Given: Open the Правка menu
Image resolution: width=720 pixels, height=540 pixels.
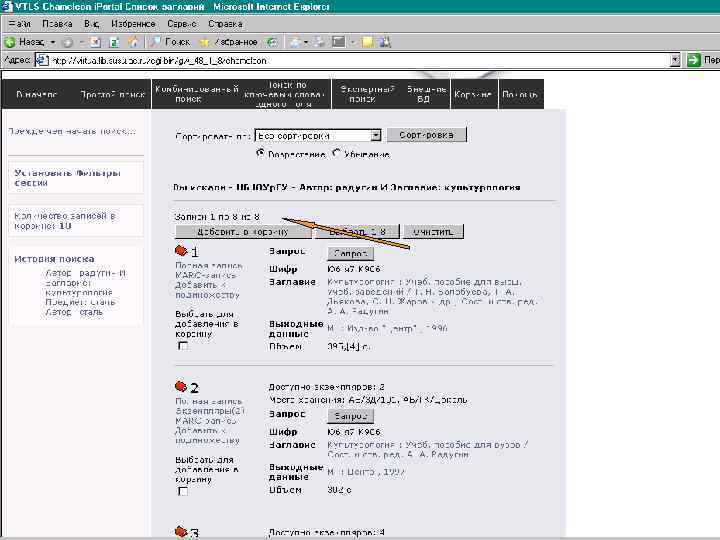Looking at the screenshot, I should coord(57,24).
